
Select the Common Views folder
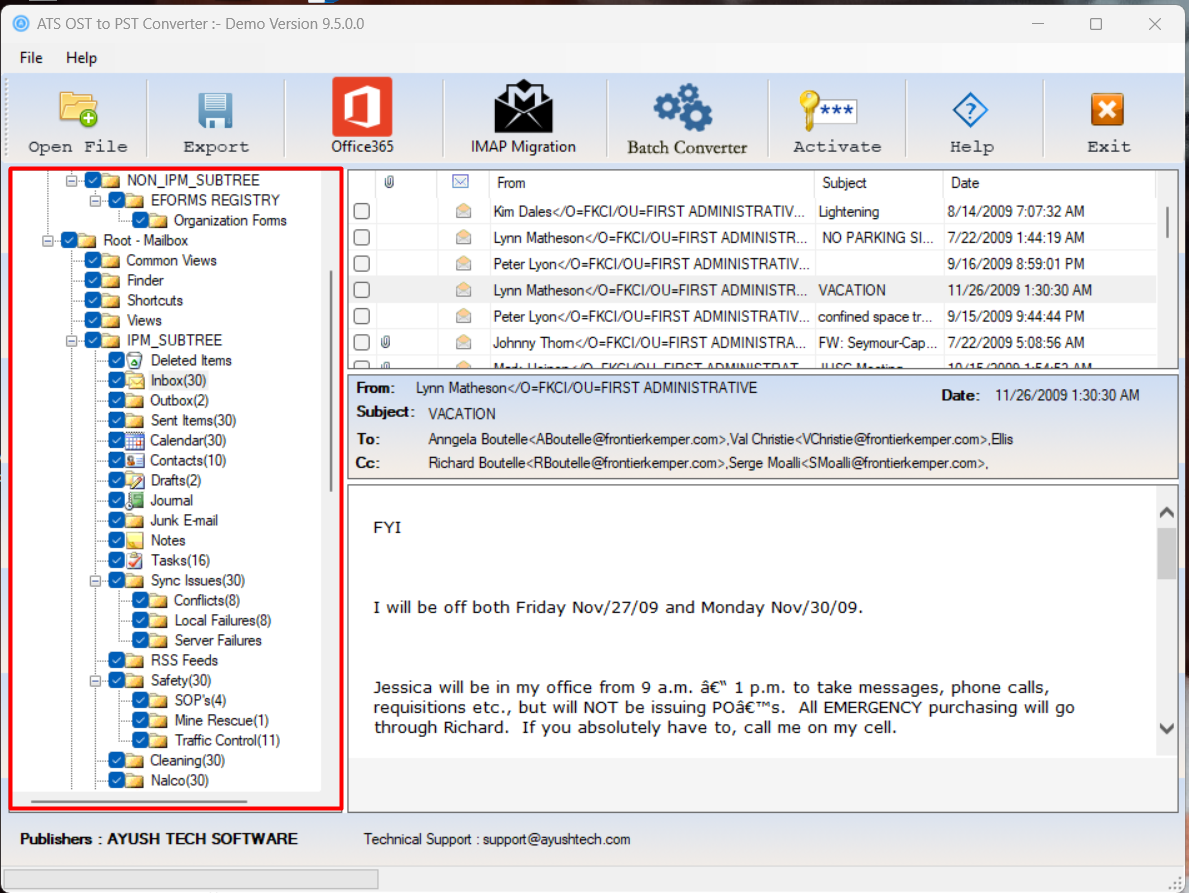coord(171,261)
